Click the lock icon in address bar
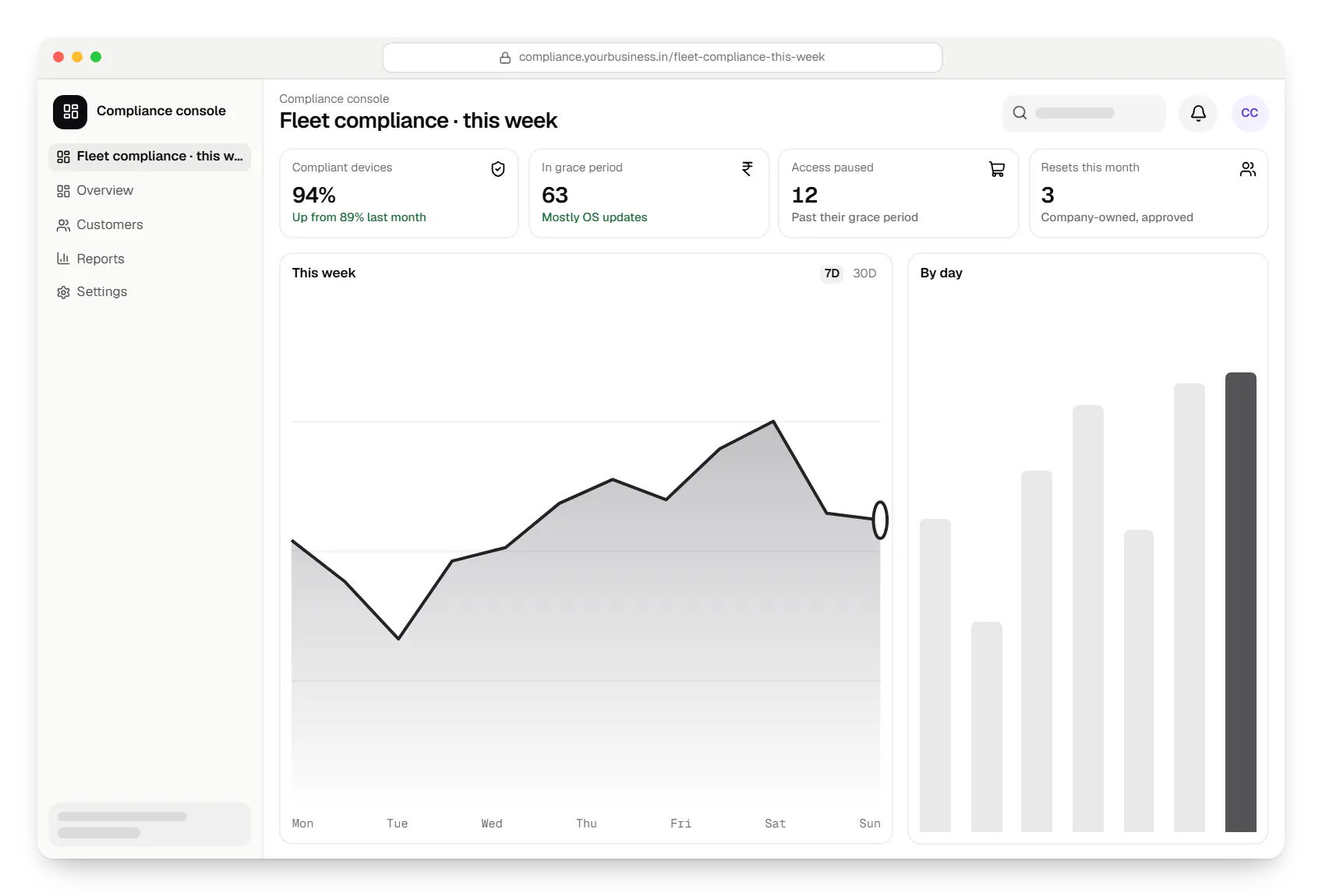The width and height of the screenshot is (1322, 896). tap(505, 58)
